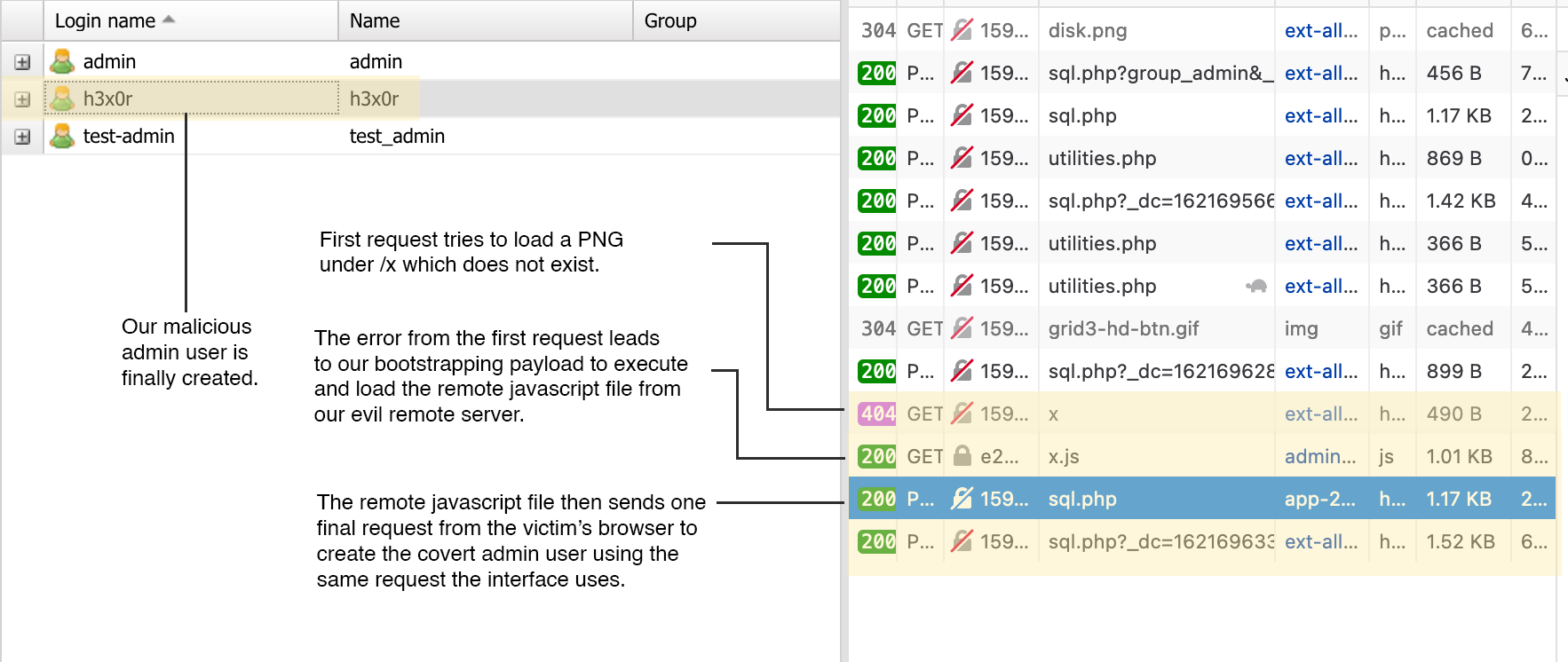The width and height of the screenshot is (1568, 662).
Task: Click the img initiator of grid3-hd-btn.gif
Action: 1301,328
